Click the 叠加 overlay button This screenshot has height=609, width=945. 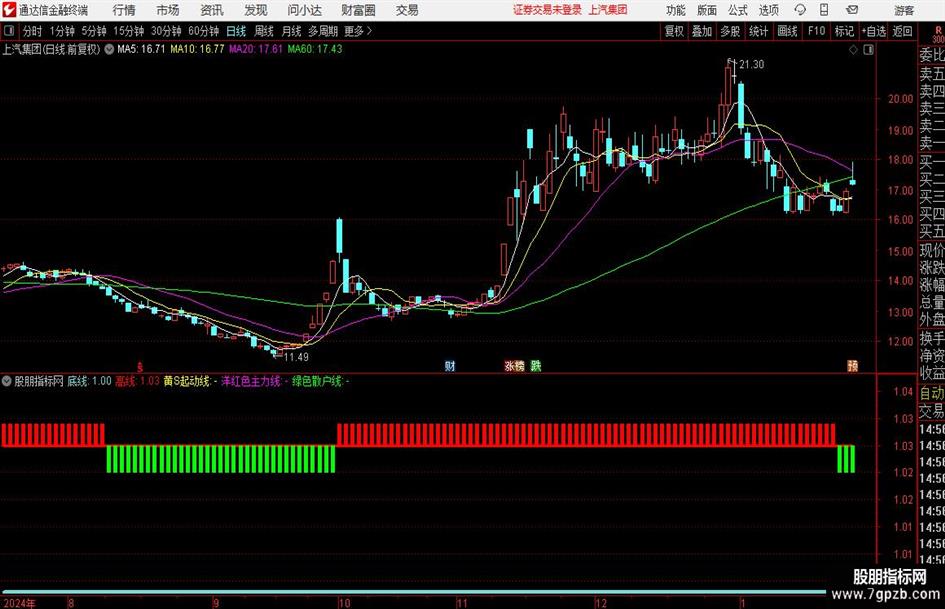pos(702,31)
